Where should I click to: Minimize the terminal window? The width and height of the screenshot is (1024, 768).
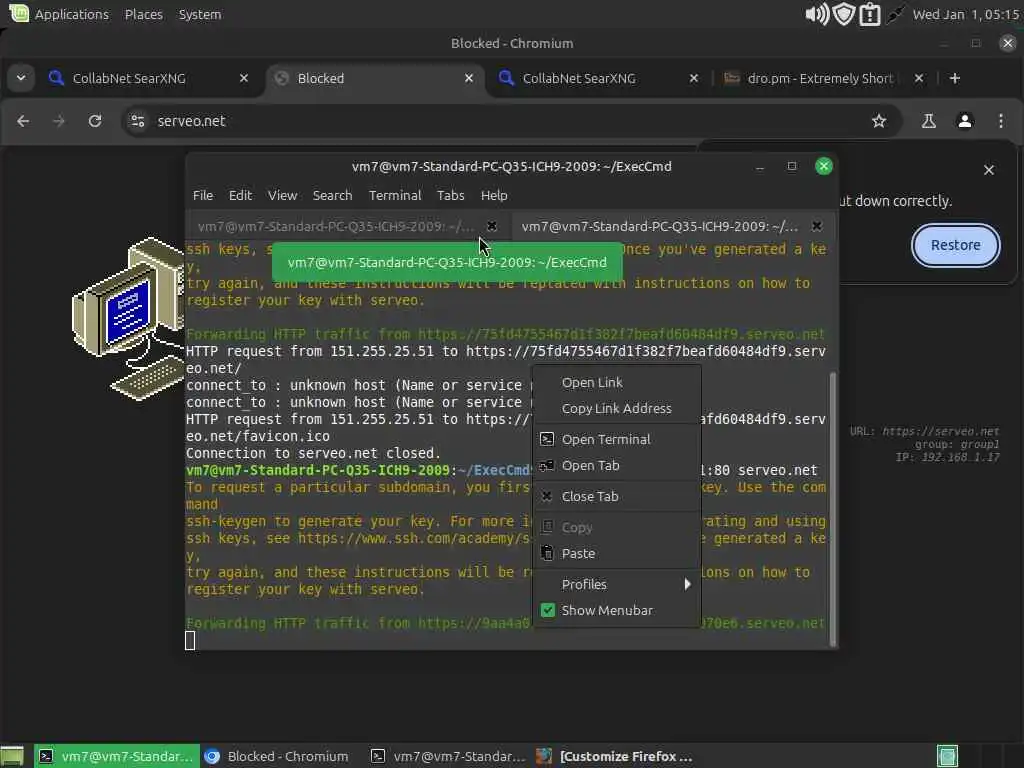coord(760,167)
